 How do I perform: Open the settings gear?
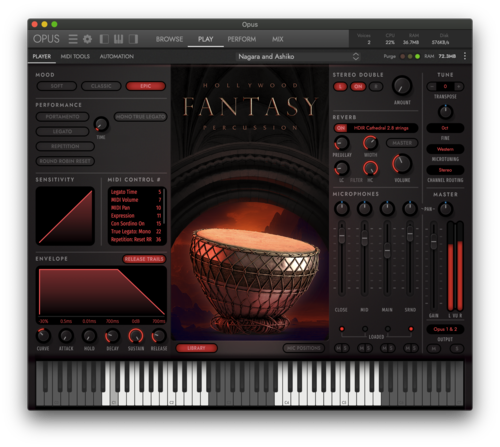pyautogui.click(x=87, y=39)
